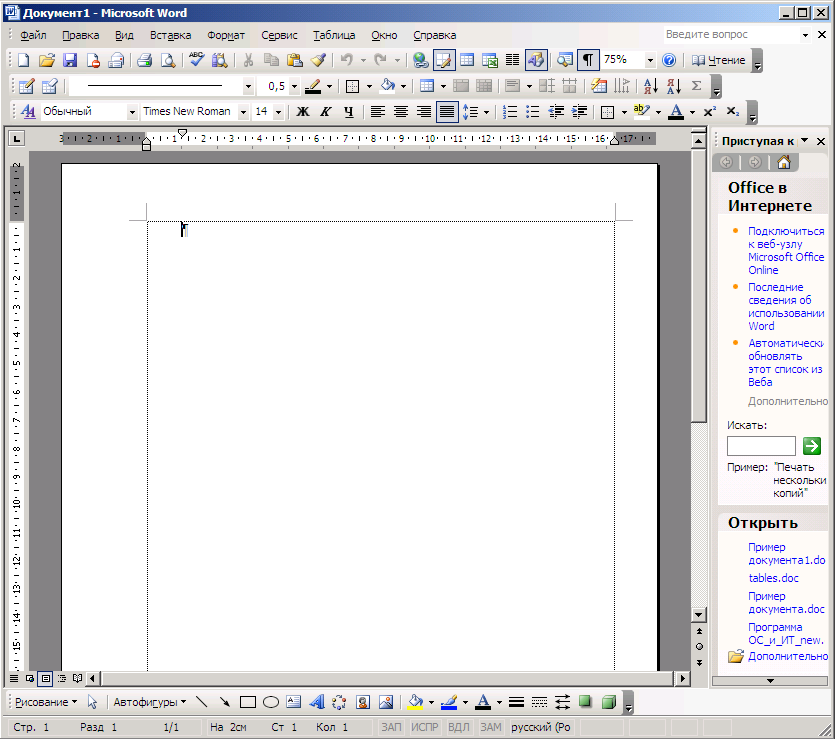The image size is (835, 739).
Task: Create a new blank document icon
Action: [23, 60]
